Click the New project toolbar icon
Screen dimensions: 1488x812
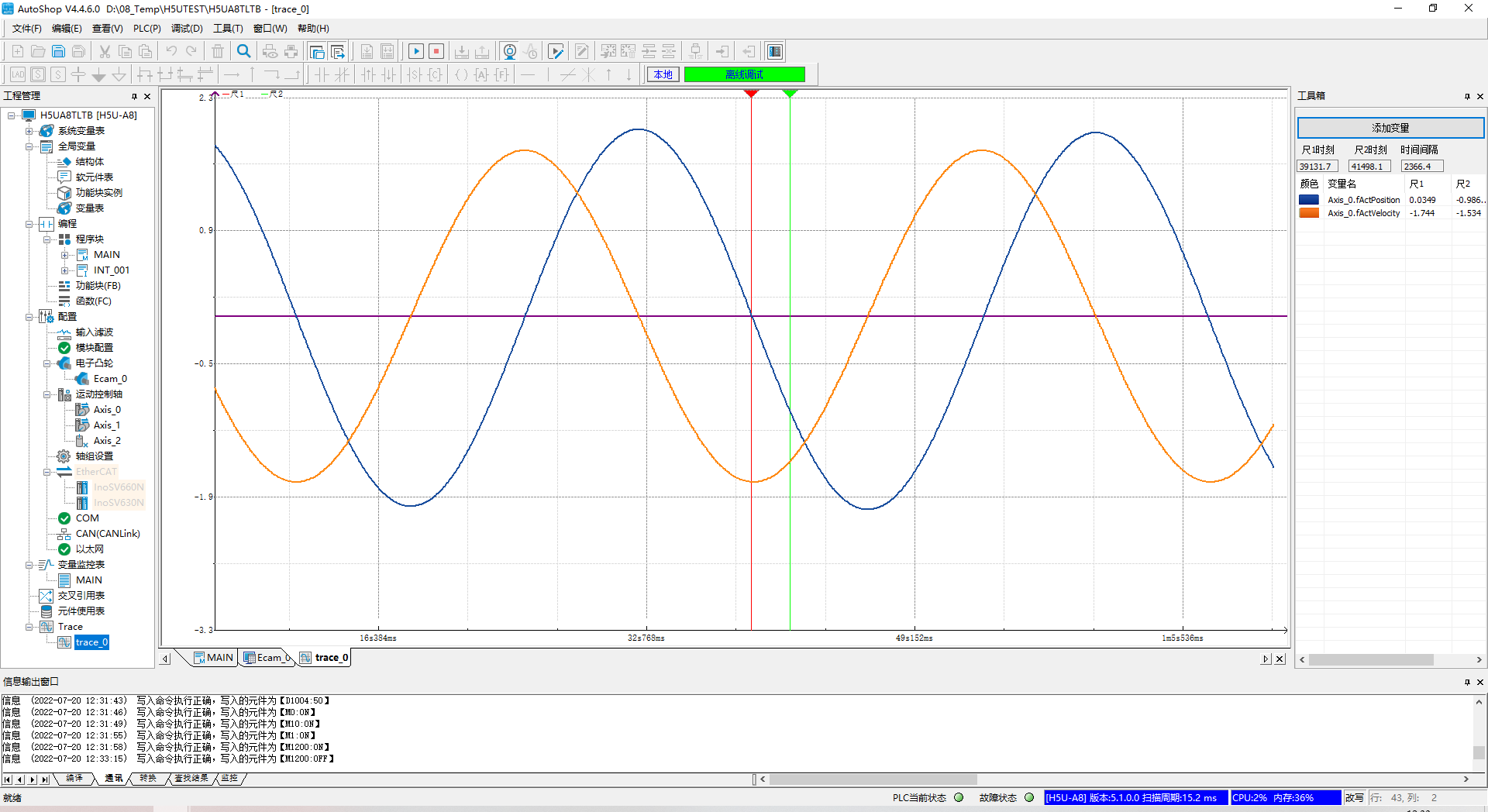[x=17, y=51]
